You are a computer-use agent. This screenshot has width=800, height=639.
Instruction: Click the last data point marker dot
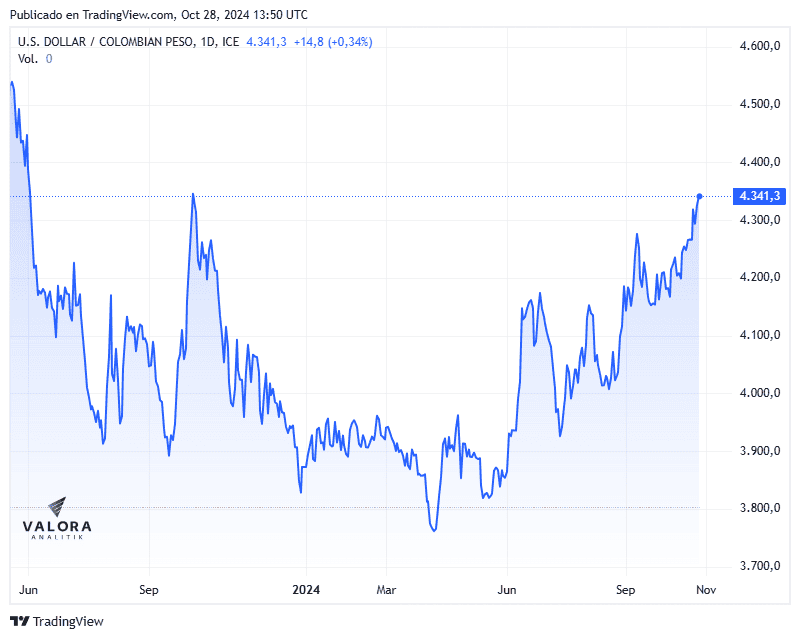699,196
